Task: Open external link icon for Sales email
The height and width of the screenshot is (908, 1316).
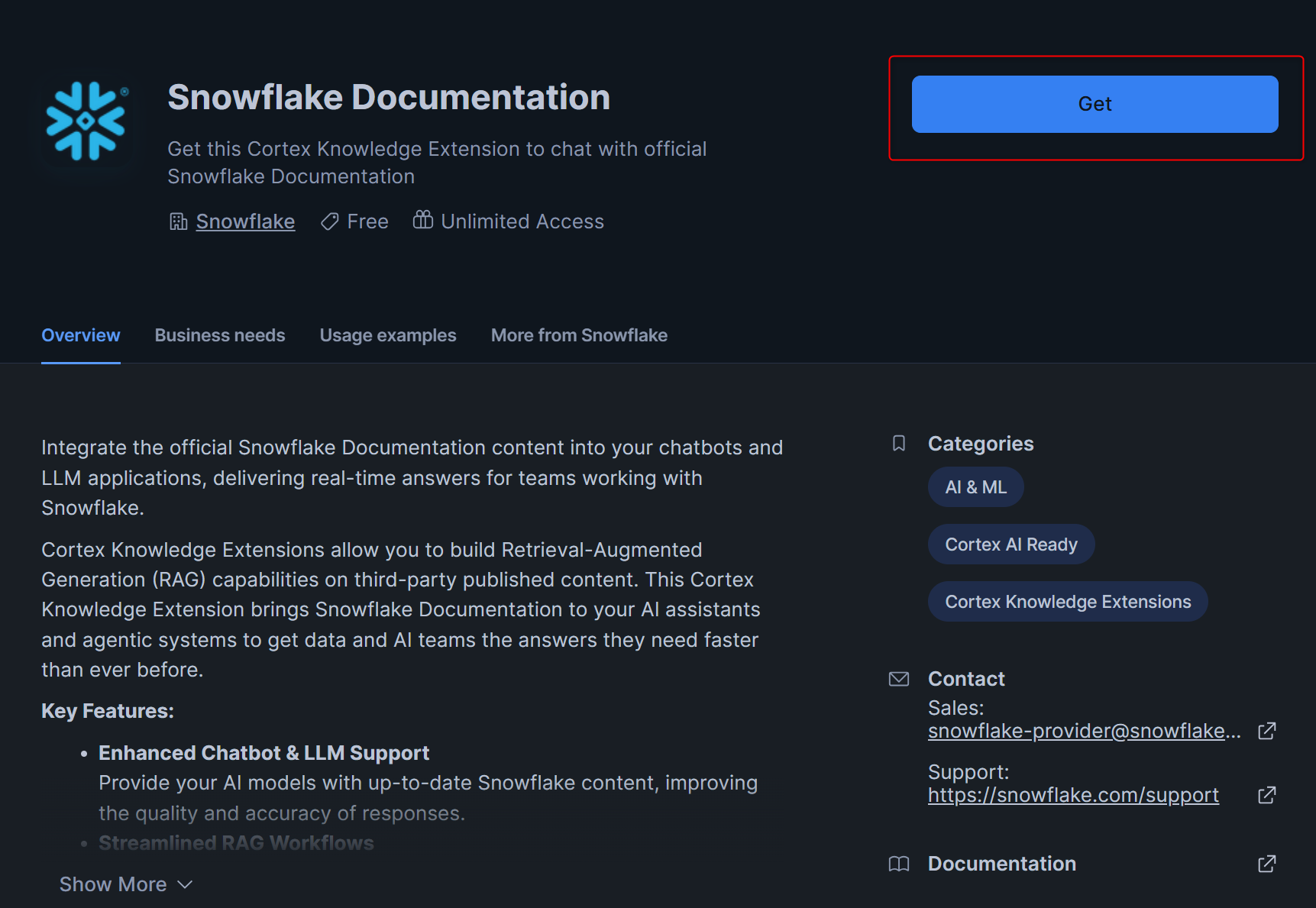Action: coord(1267,731)
